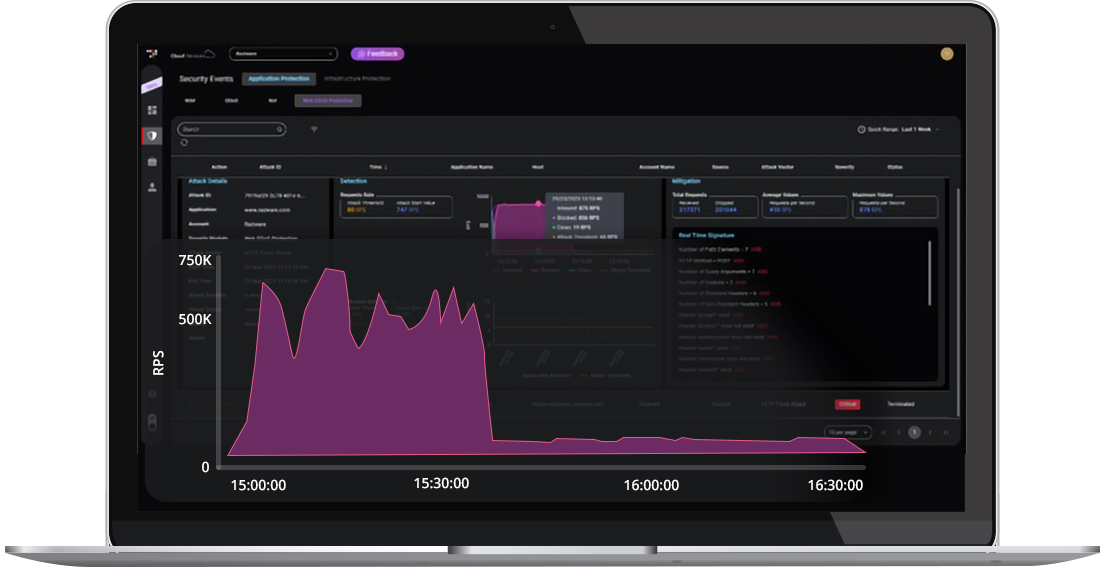
Task: Toggle the switch at sidebar bottom
Action: tap(152, 422)
